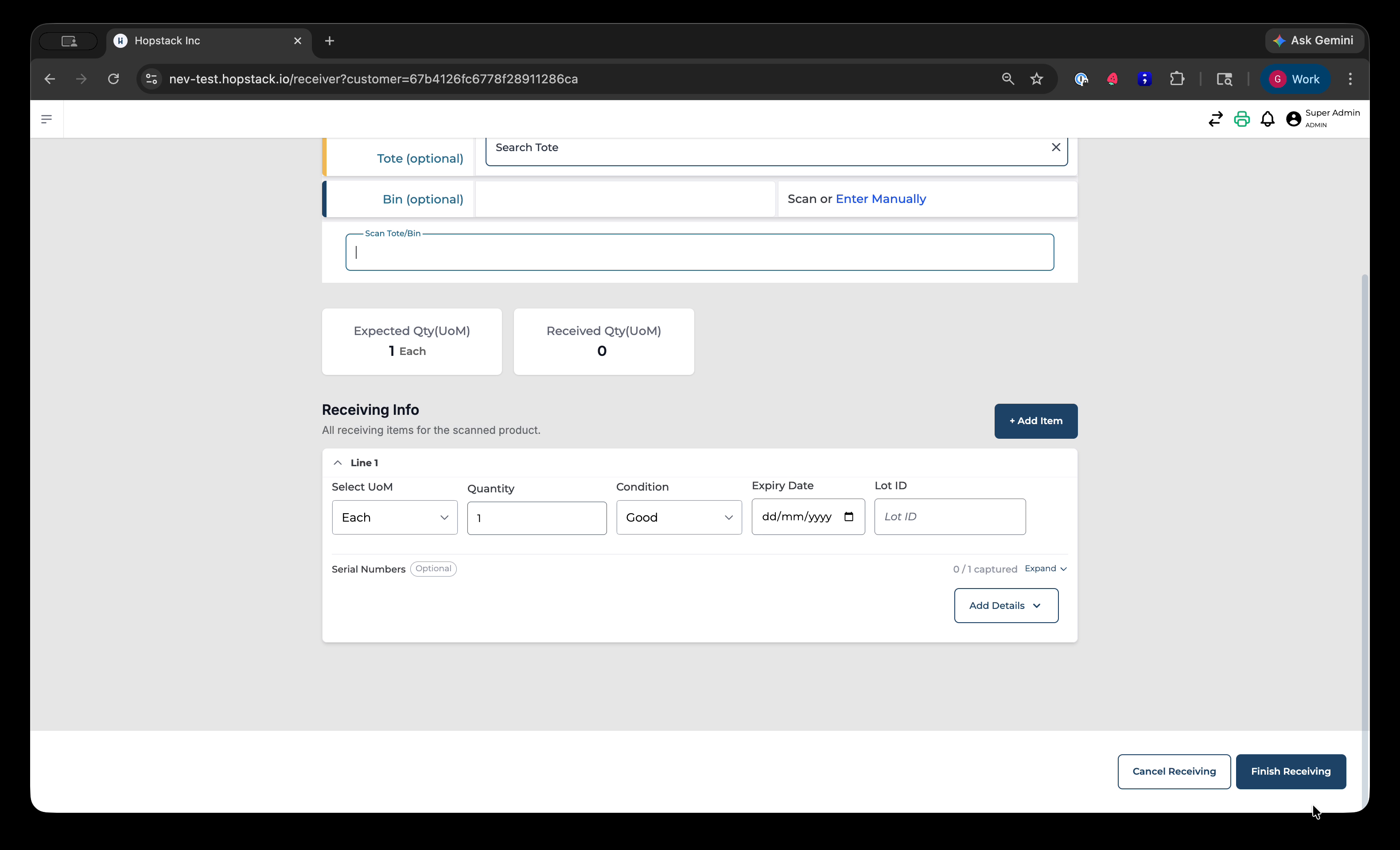Image resolution: width=1400 pixels, height=850 pixels.
Task: Open the password manager extension icon
Action: pyautogui.click(x=1081, y=79)
